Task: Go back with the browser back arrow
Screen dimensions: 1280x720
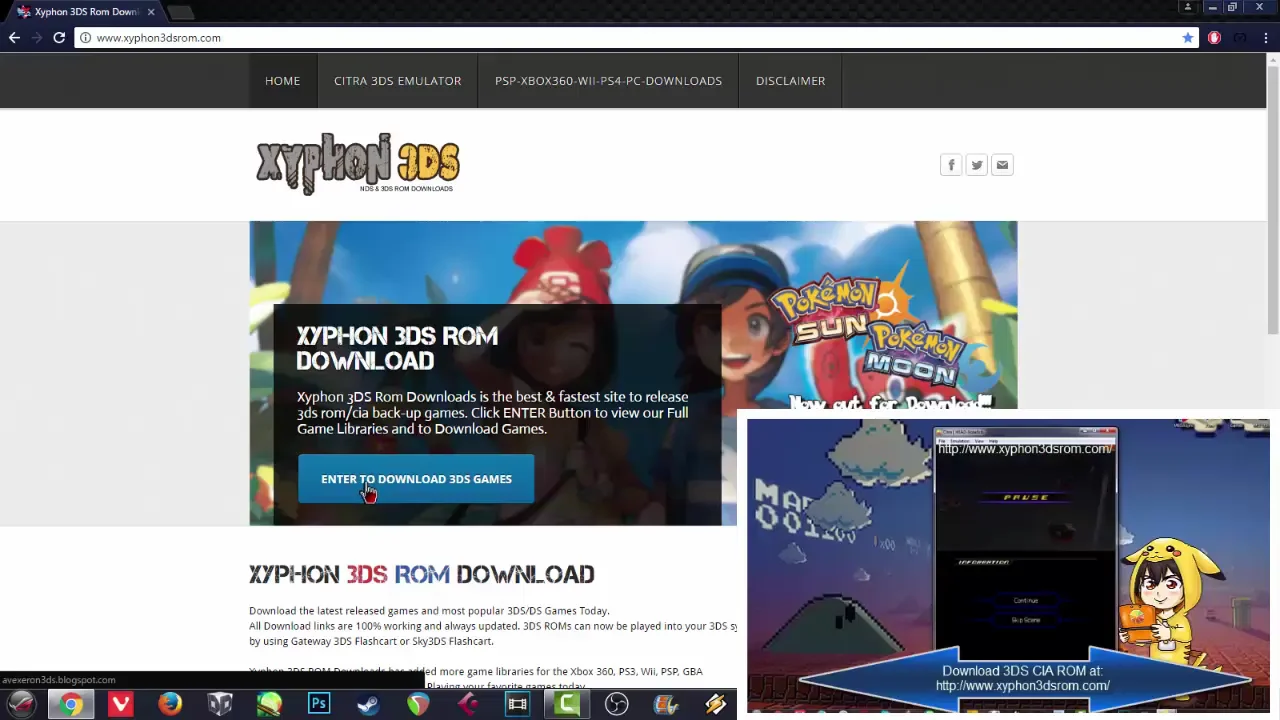Action: point(14,37)
